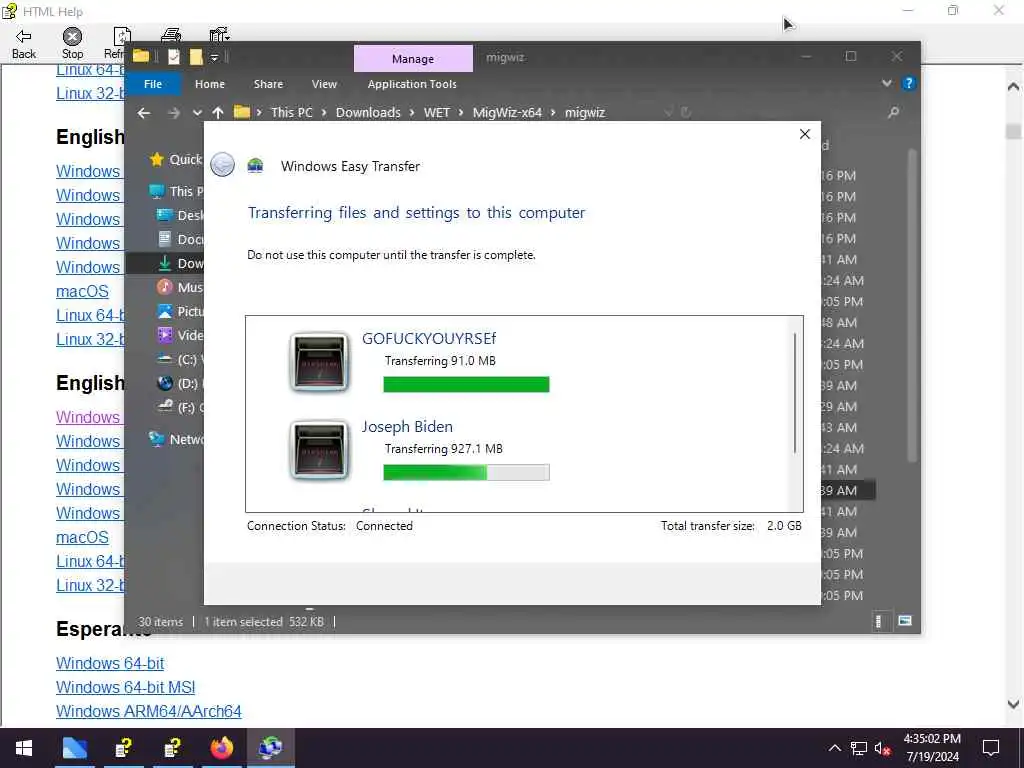
Task: Click Downloads in the address breadcrumb
Action: click(368, 112)
